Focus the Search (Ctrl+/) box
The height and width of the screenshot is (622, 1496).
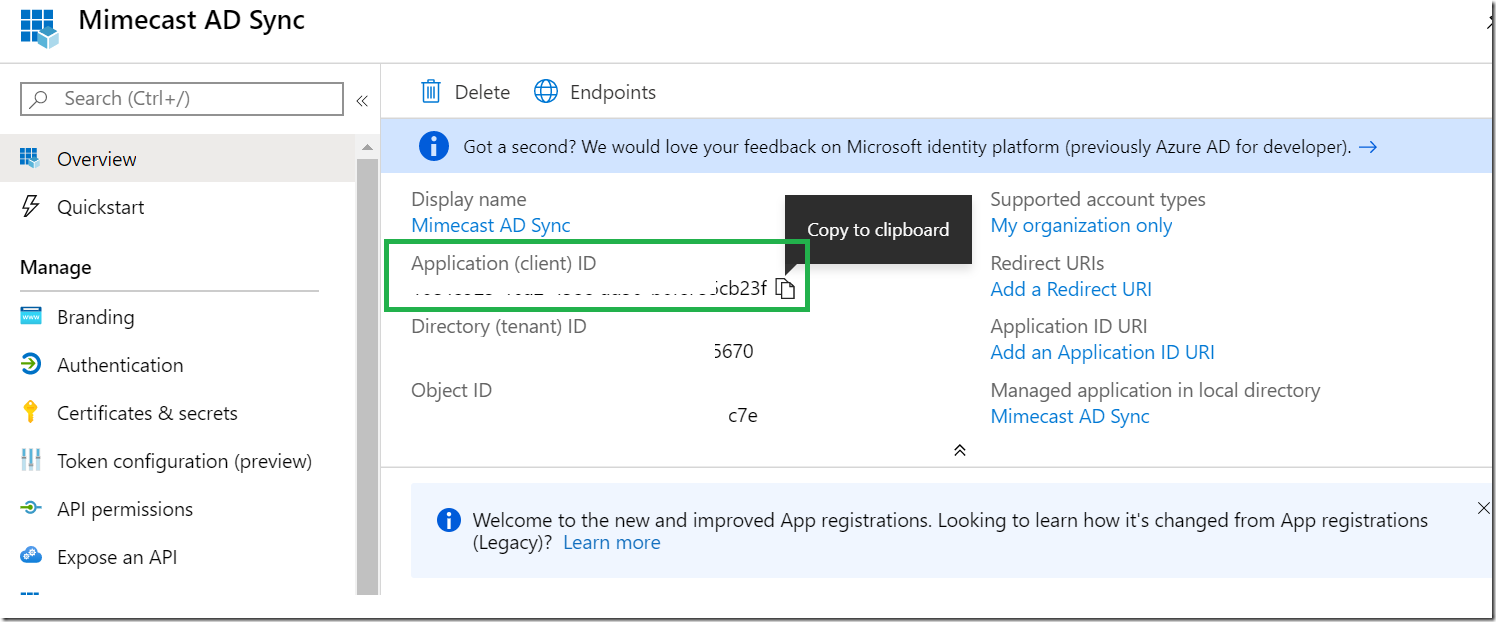(x=182, y=99)
